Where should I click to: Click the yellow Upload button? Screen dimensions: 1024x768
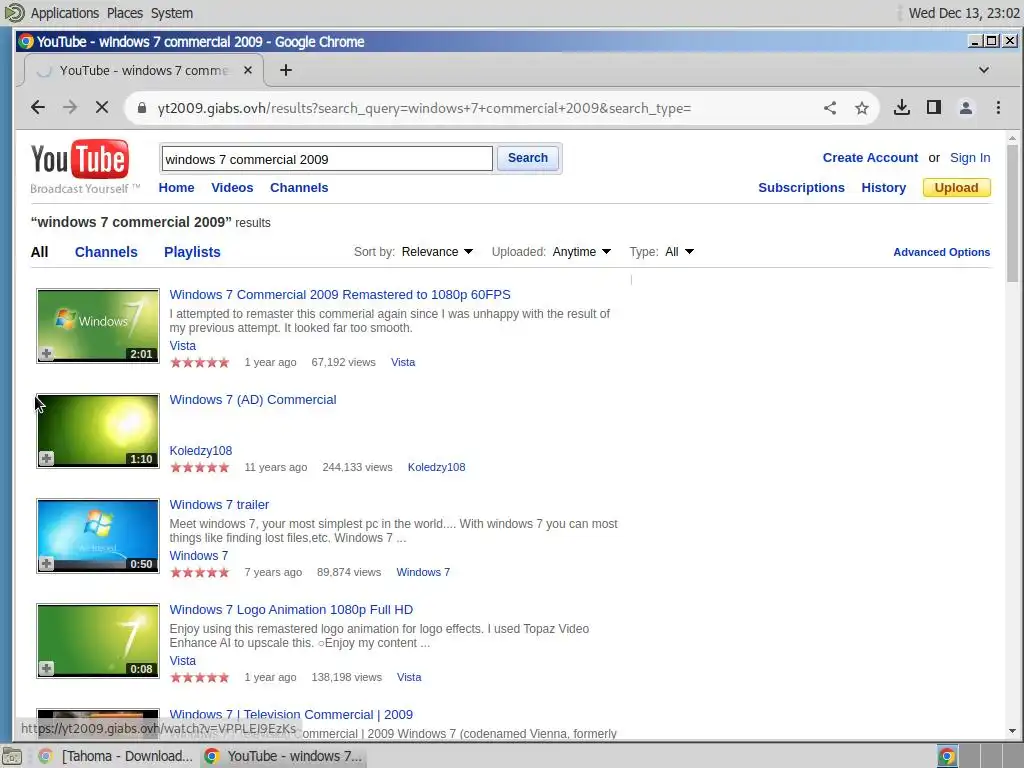pos(956,187)
